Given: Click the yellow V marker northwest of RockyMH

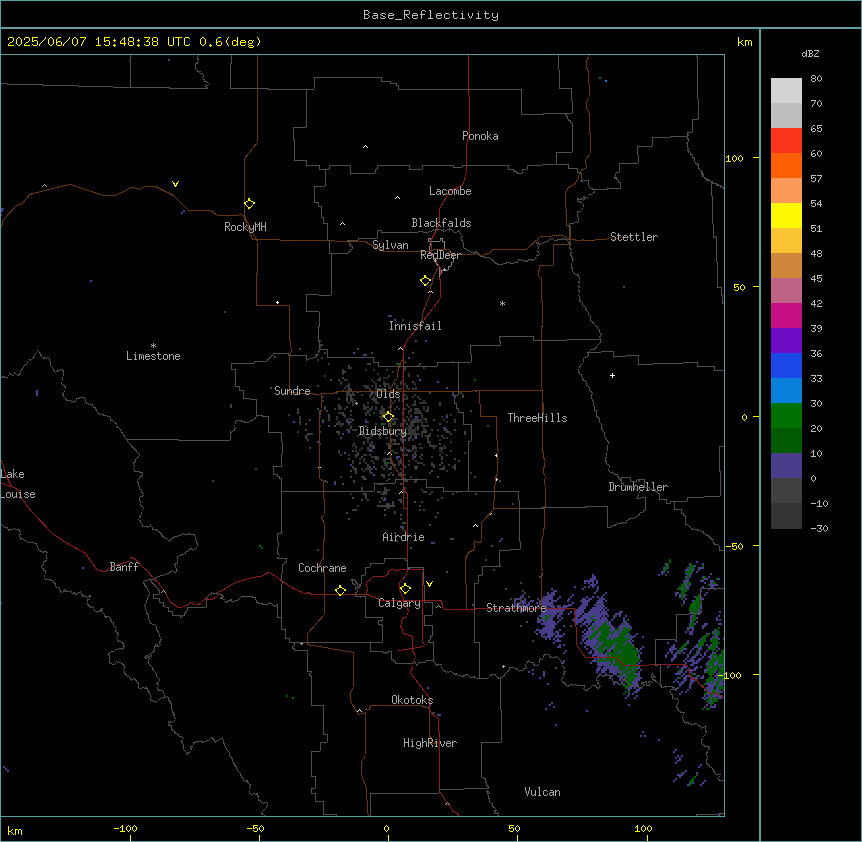Looking at the screenshot, I should [x=175, y=184].
